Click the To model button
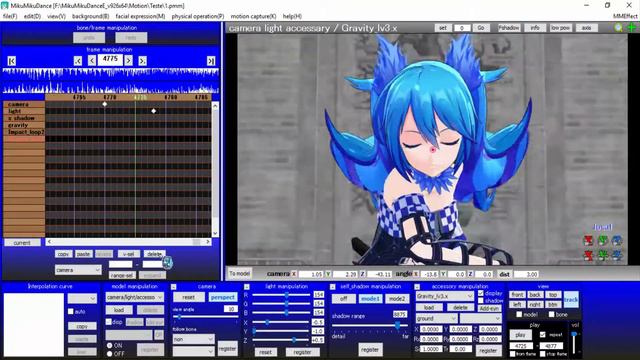The height and width of the screenshot is (360, 640). tap(240, 273)
